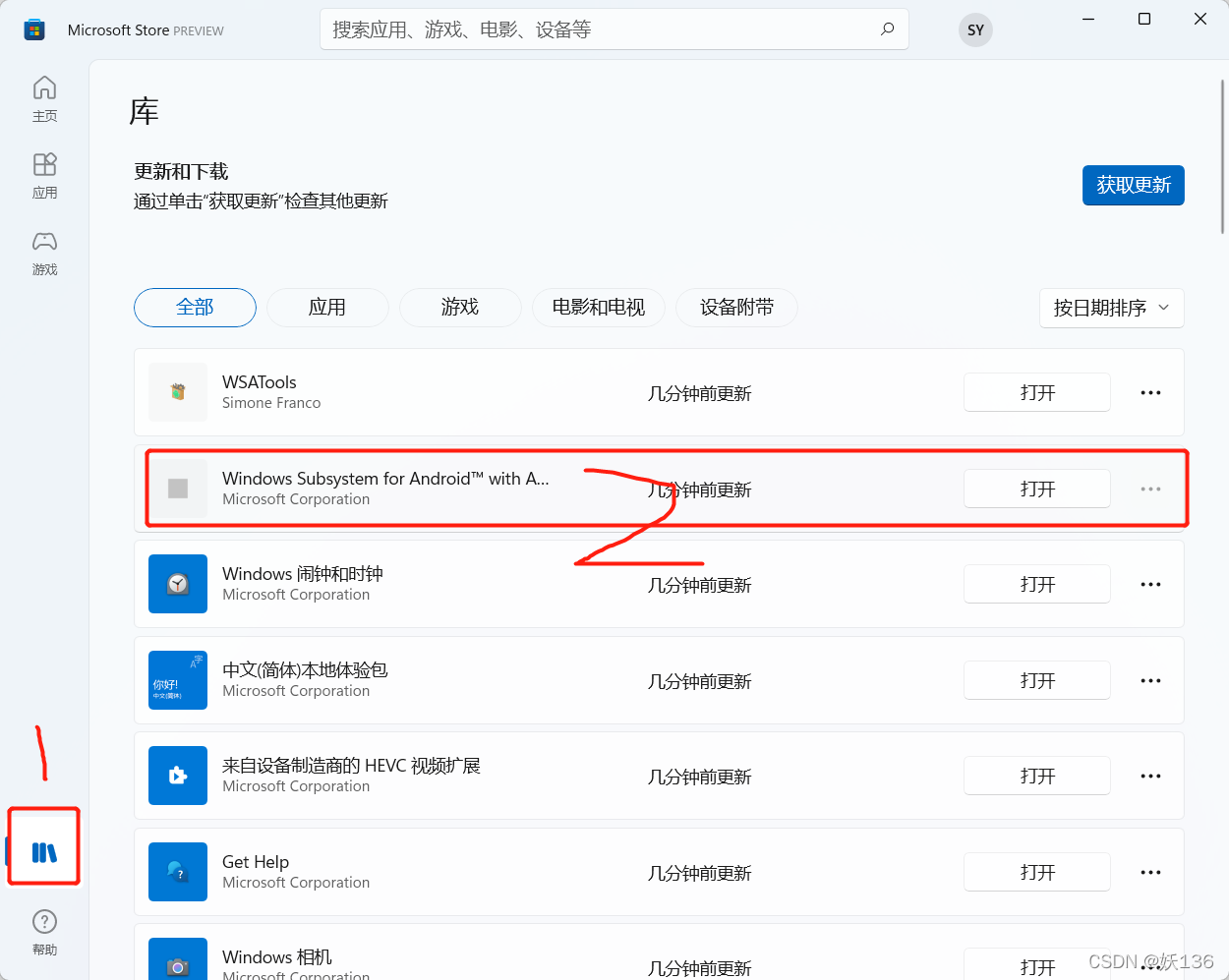Screen dimensions: 1229x980
Task: Open the Games (游戏) sidebar icon
Action: pyautogui.click(x=44, y=252)
